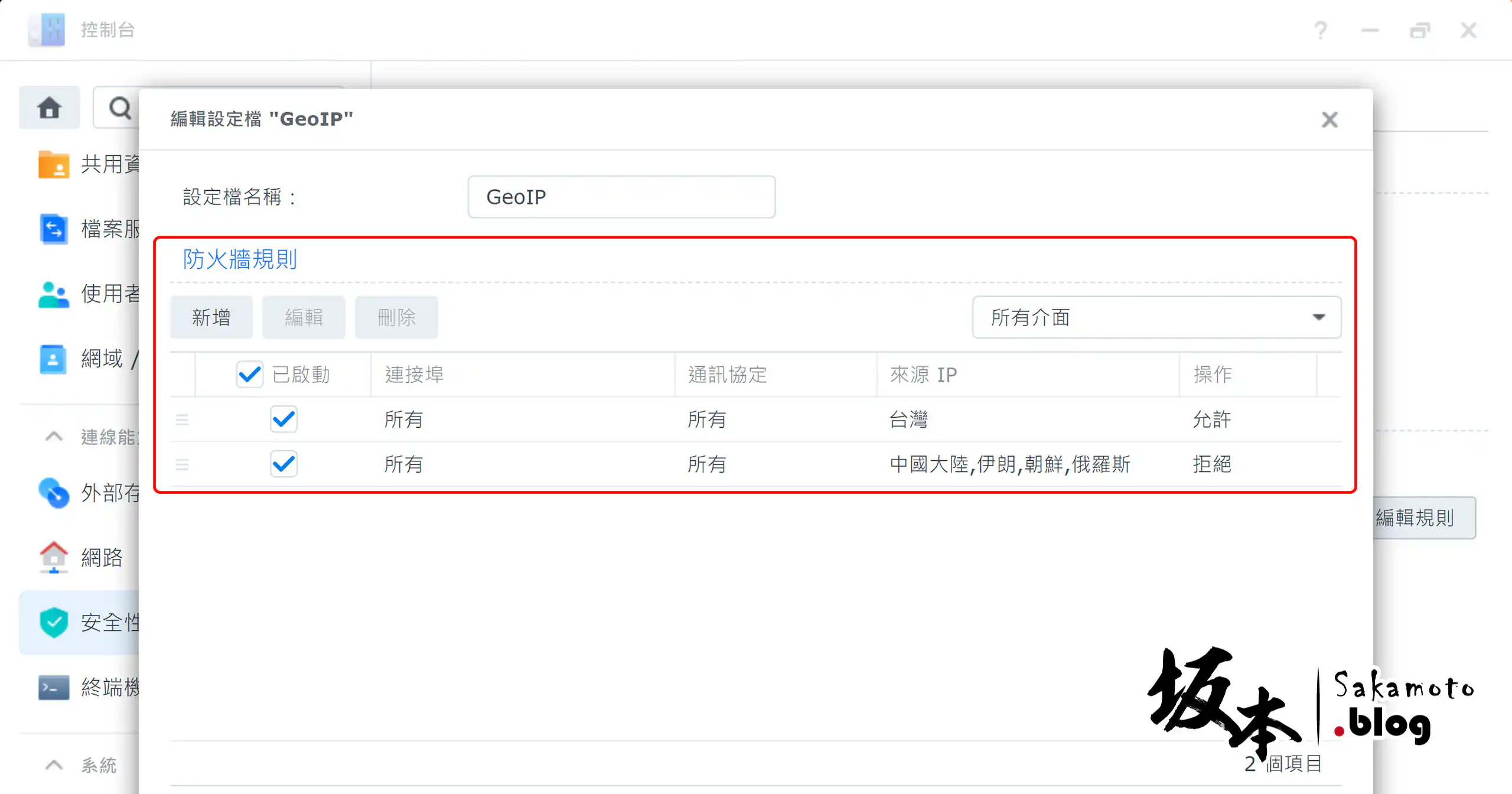The height and width of the screenshot is (794, 1512).
Task: Open the Shared Folder (共用資料夾) orange icon
Action: 53,164
